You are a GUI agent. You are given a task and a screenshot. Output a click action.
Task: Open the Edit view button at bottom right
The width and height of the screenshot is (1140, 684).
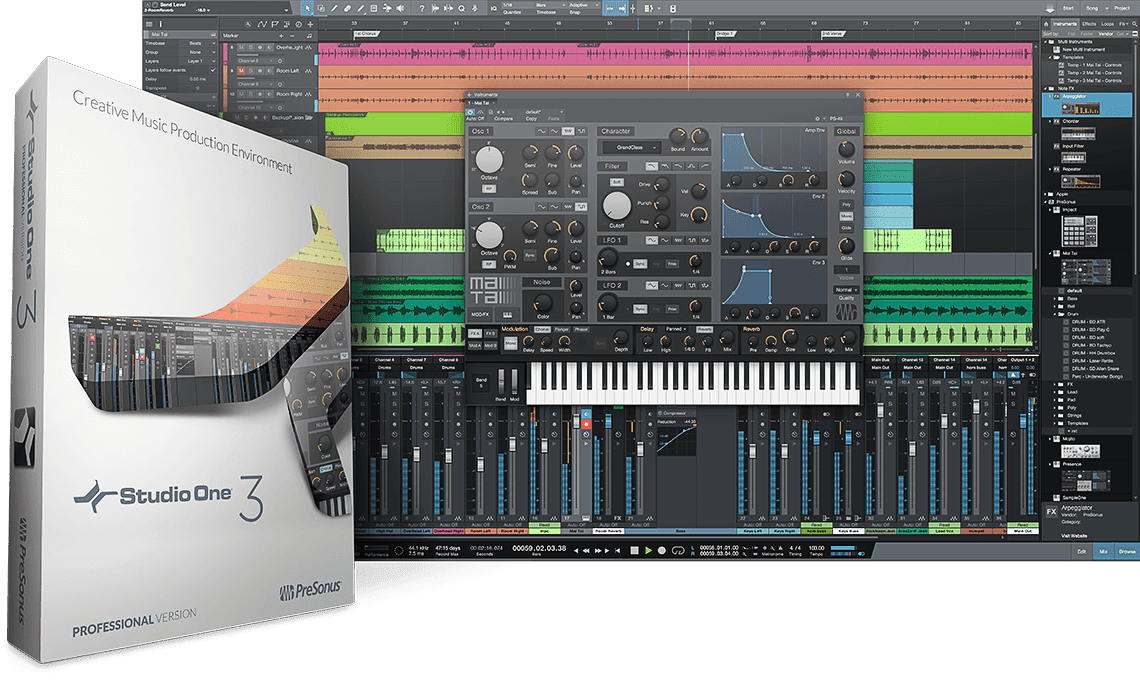tap(1082, 551)
